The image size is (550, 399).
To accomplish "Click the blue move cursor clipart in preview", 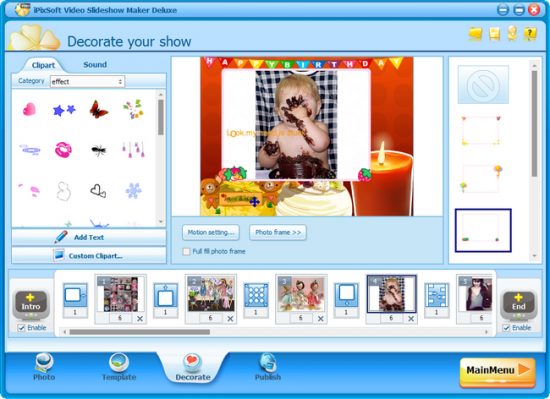I will coord(254,202).
